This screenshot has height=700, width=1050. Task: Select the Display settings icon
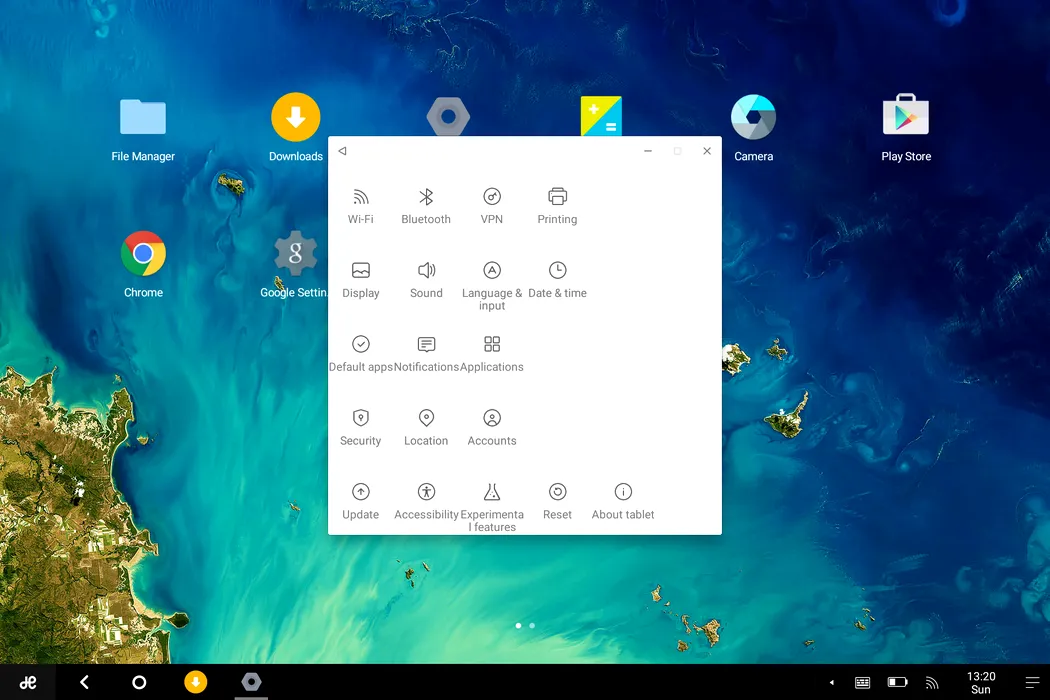pos(361,279)
